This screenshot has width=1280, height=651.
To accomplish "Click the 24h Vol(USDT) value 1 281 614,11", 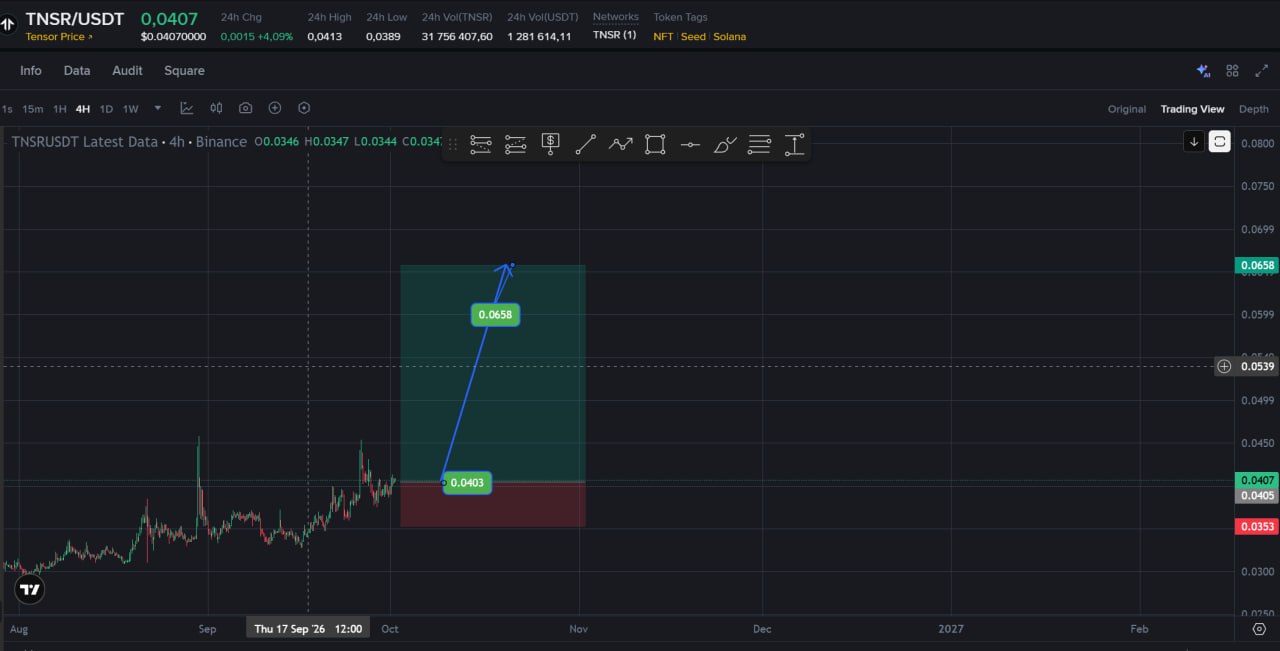I will (x=539, y=37).
